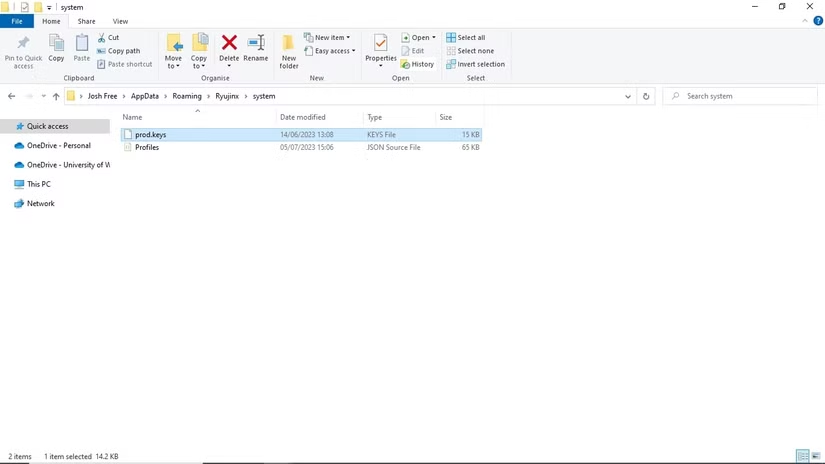Screen dimensions: 825x464
Task: Open the File menu tab
Action: pos(17,22)
